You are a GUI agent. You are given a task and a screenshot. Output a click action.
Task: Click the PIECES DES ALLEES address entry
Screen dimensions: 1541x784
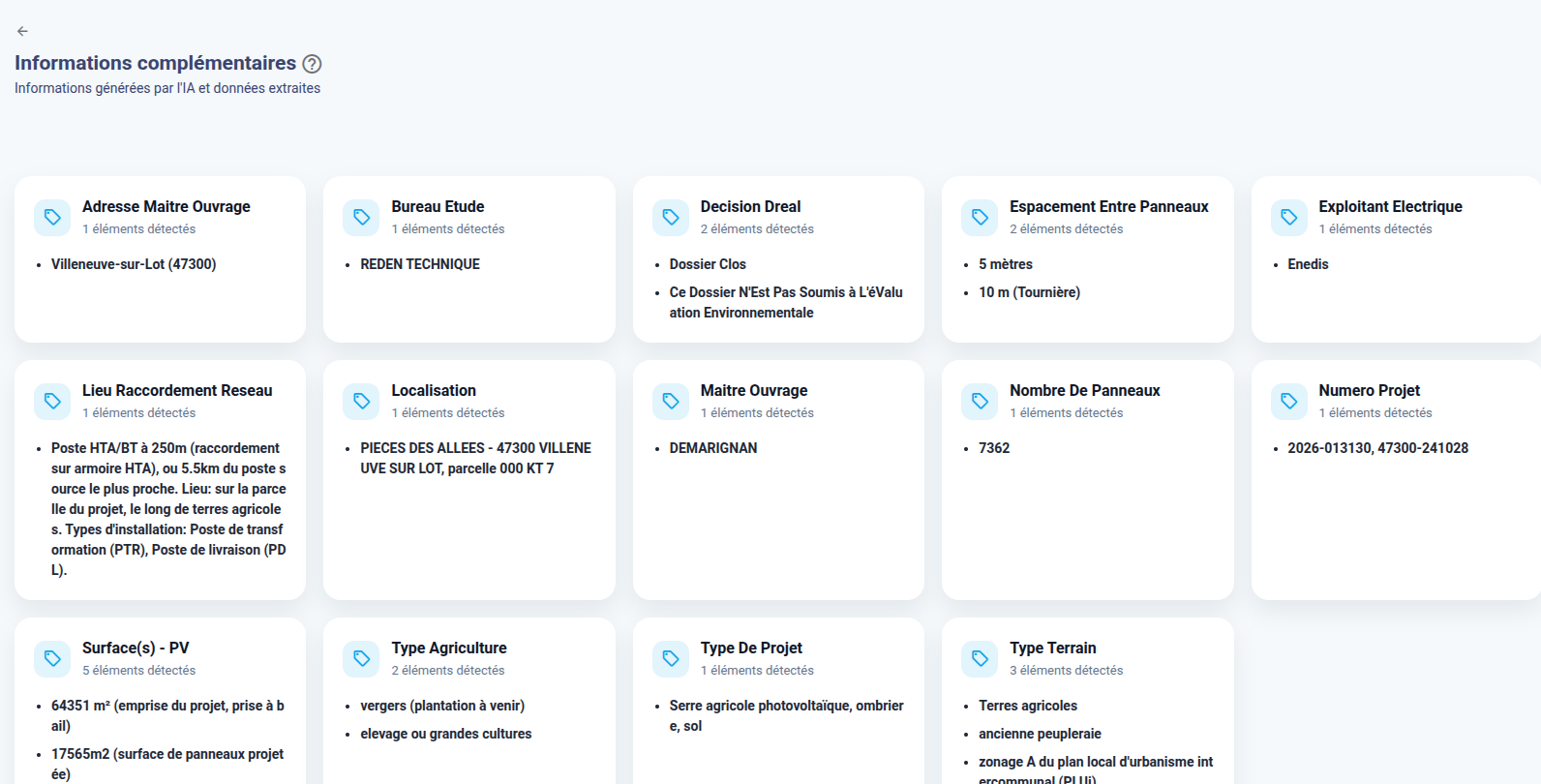(475, 458)
